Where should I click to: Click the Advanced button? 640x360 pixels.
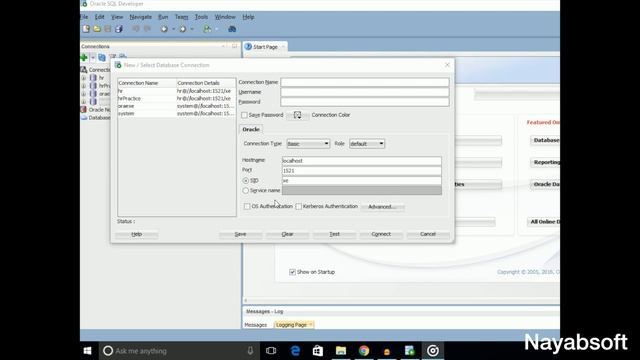click(x=382, y=207)
